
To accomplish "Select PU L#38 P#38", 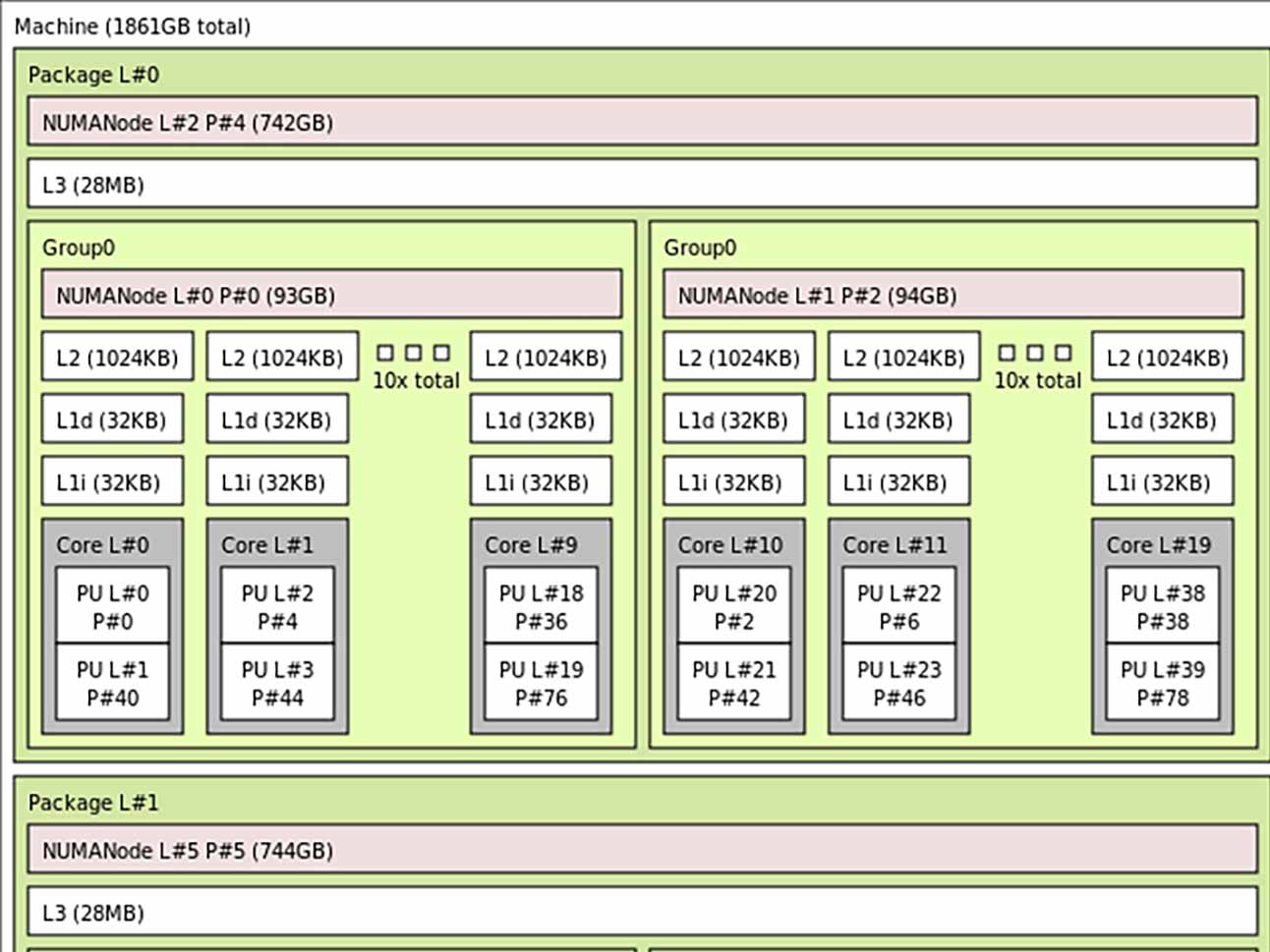I will click(1163, 606).
